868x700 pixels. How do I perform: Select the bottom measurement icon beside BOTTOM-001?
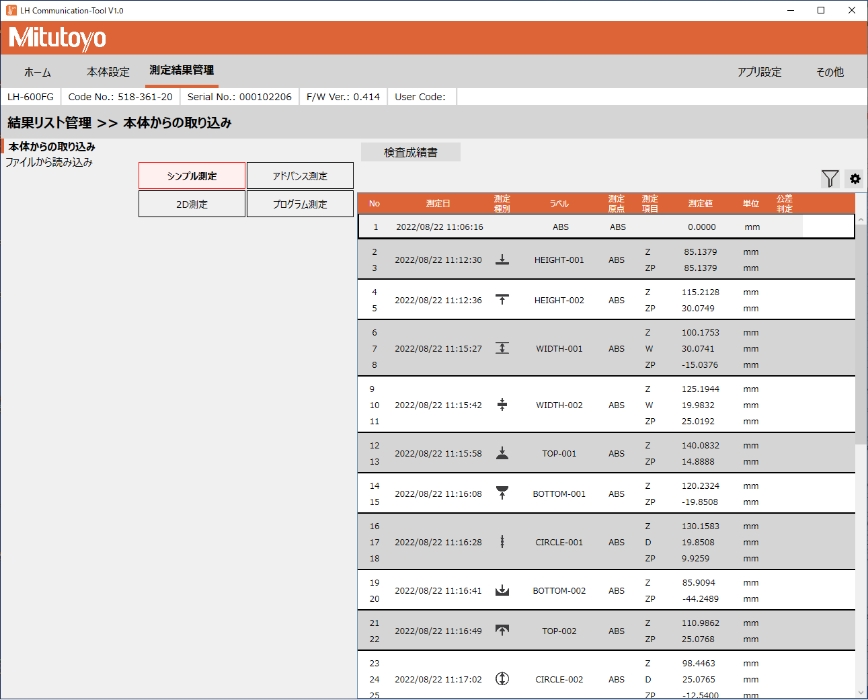point(502,493)
